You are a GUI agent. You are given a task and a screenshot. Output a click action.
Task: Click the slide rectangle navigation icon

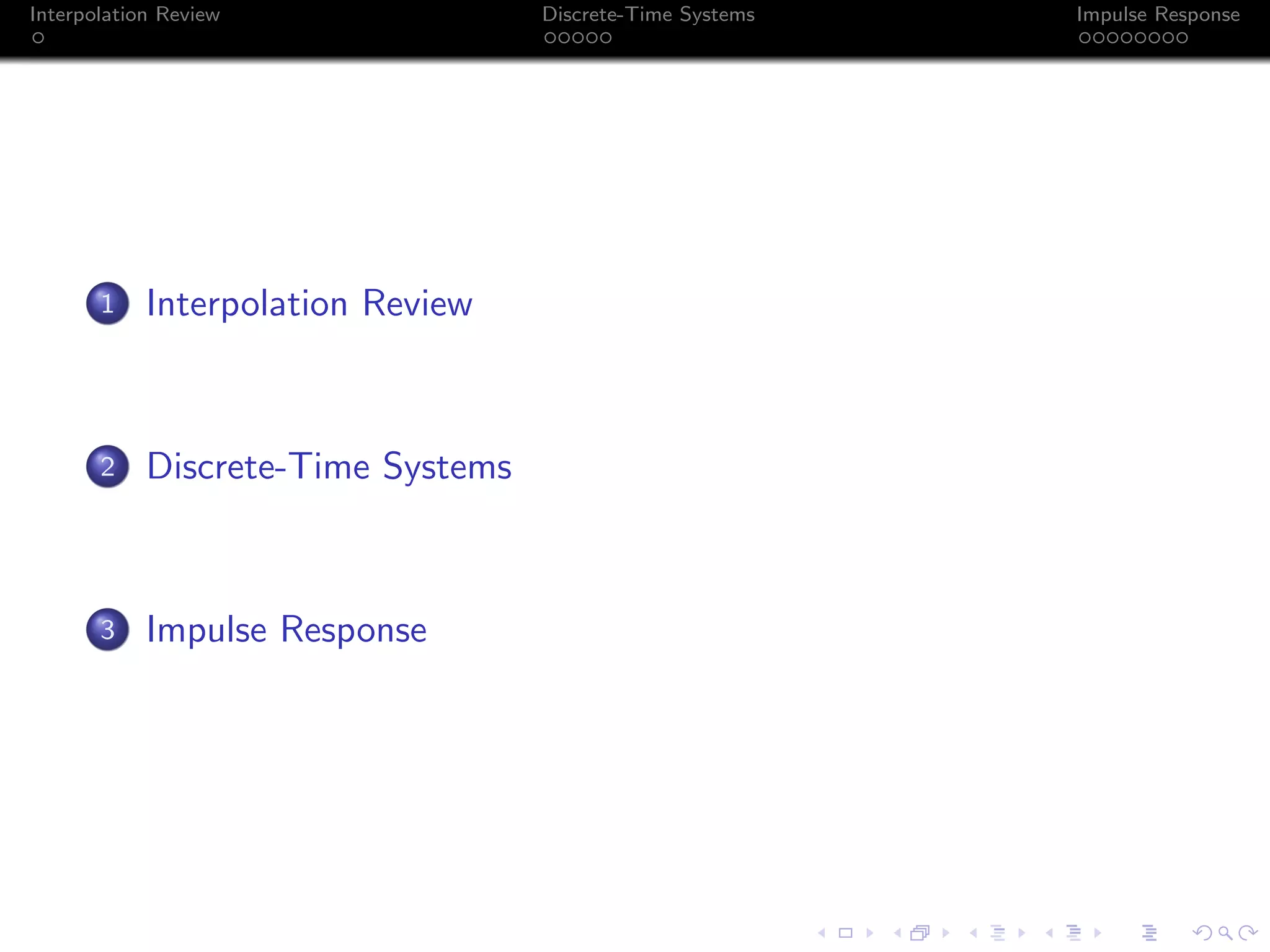tap(845, 933)
